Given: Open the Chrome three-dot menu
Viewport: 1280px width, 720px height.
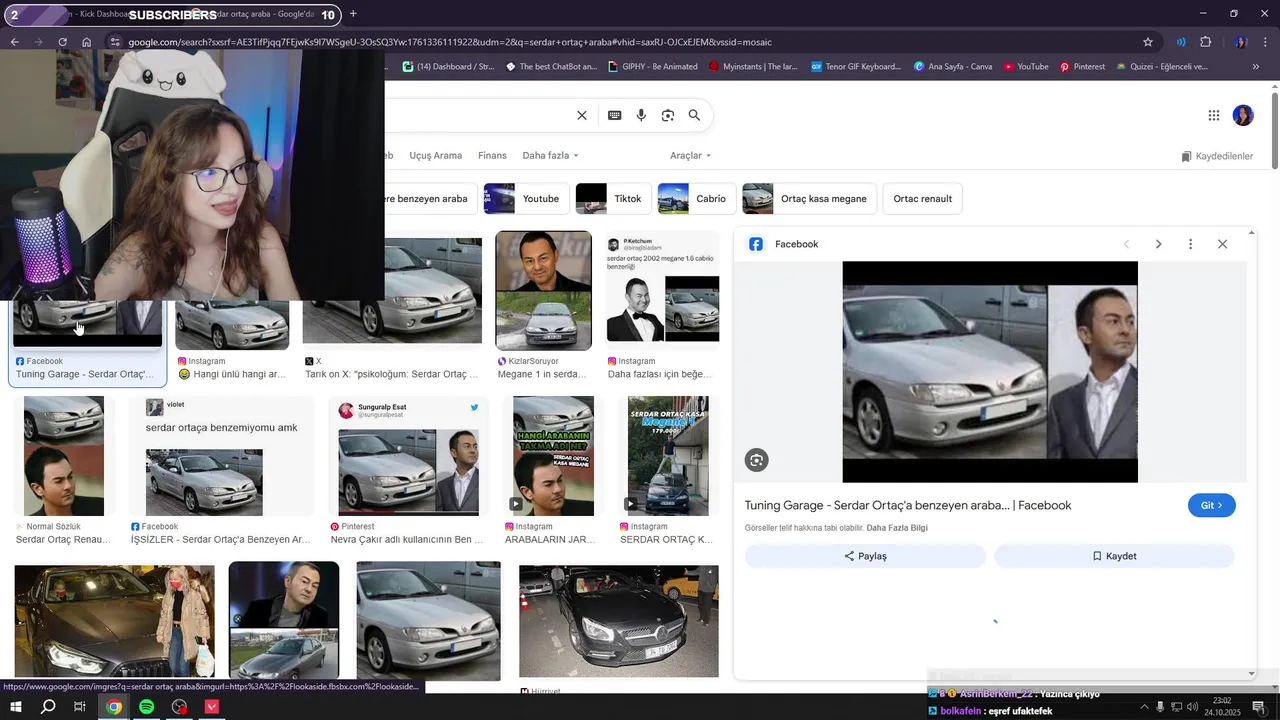Looking at the screenshot, I should (1267, 42).
